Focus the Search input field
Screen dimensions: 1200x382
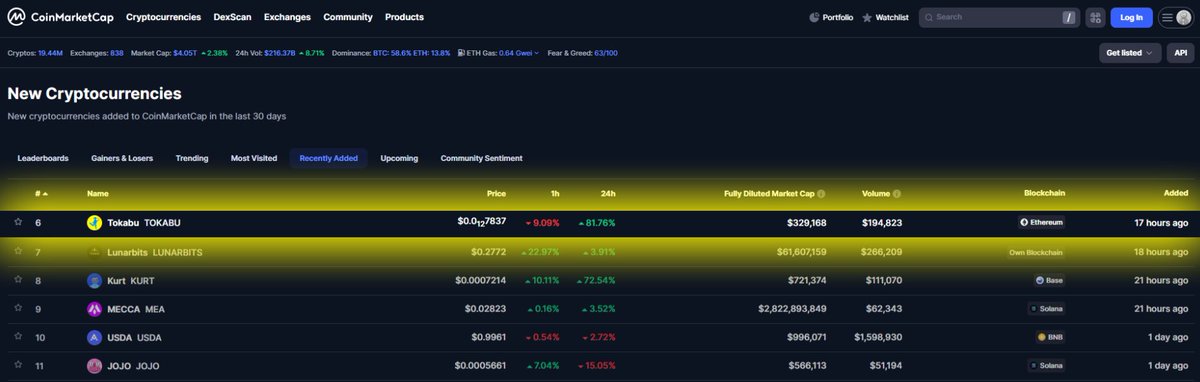tap(1000, 17)
